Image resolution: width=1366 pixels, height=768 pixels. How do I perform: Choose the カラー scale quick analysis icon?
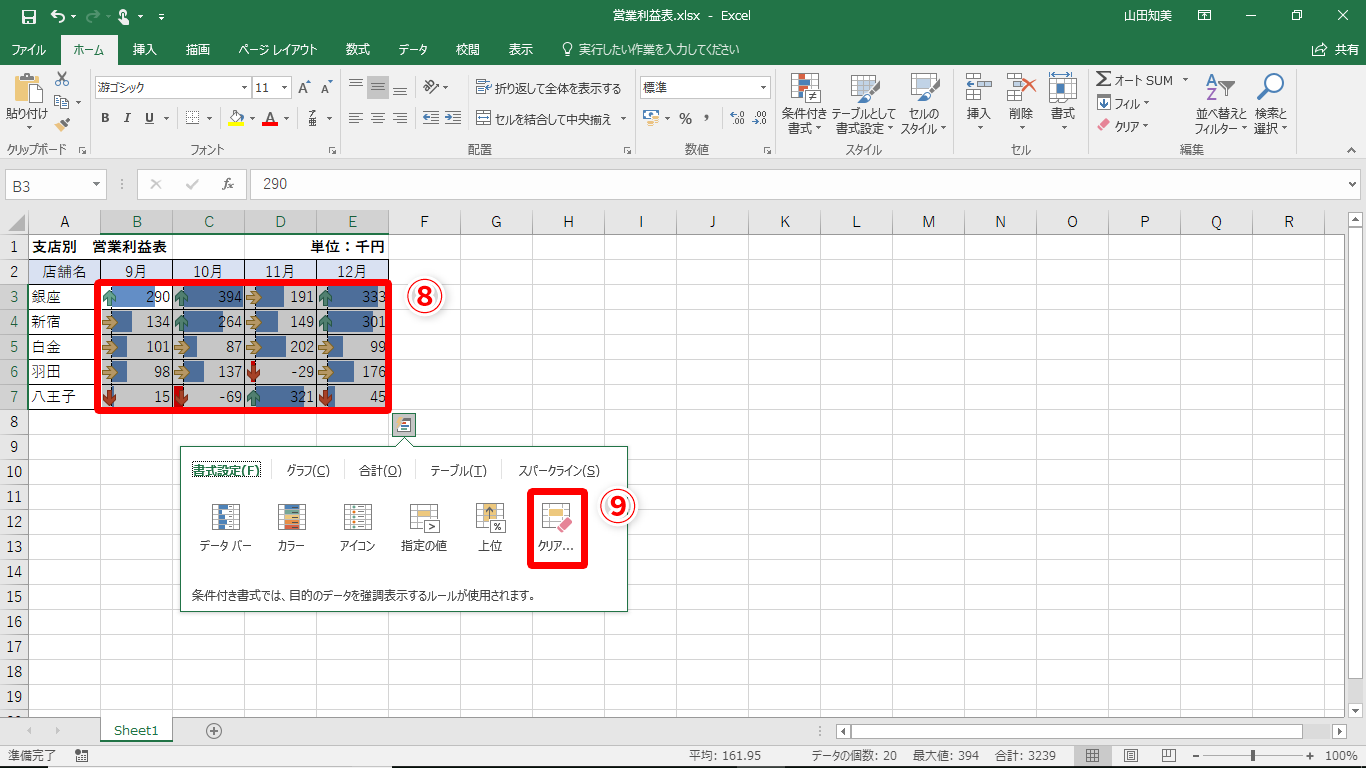click(x=291, y=528)
